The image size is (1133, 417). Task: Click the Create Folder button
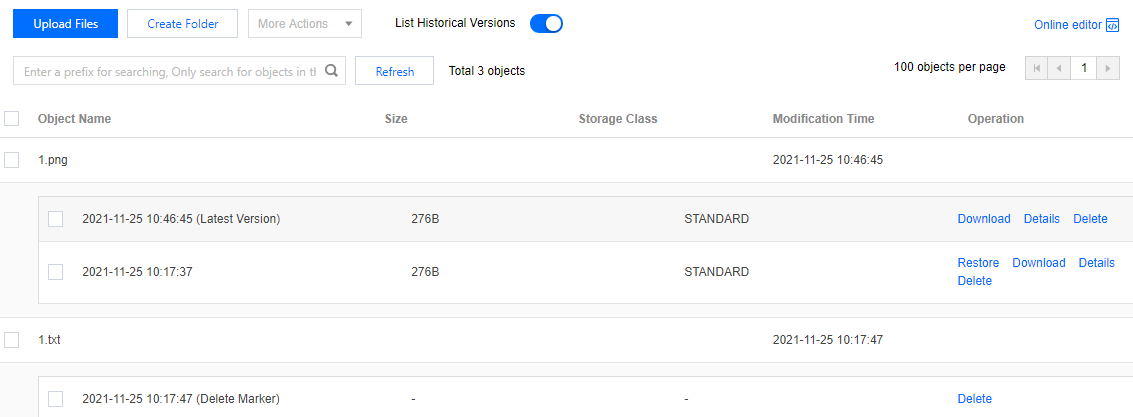coord(183,24)
